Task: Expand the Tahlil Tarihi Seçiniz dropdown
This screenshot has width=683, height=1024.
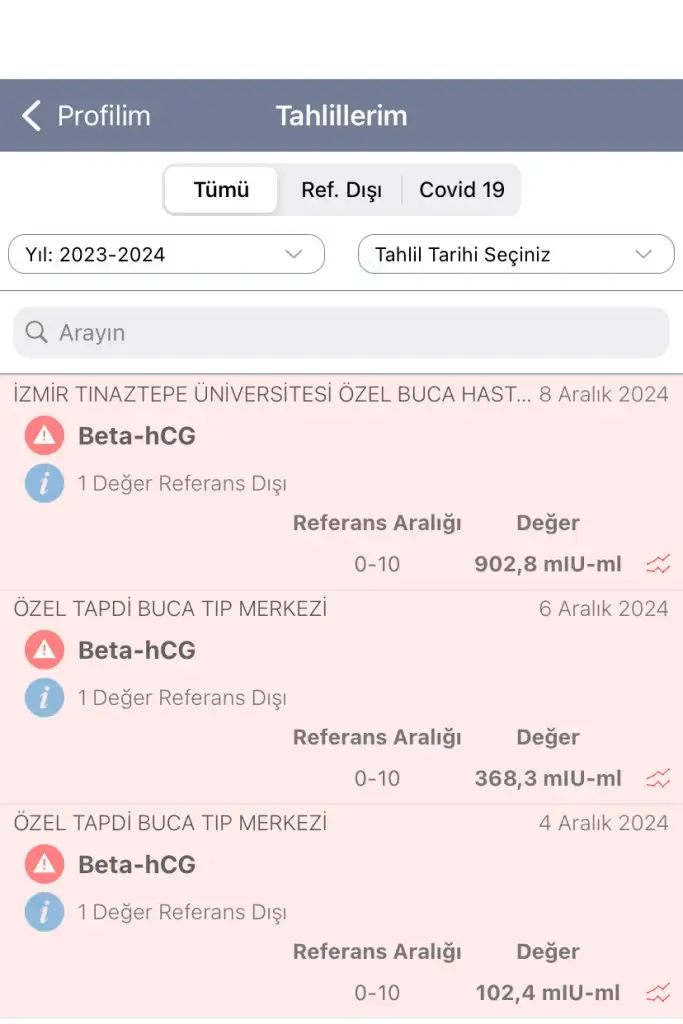Action: tap(516, 254)
